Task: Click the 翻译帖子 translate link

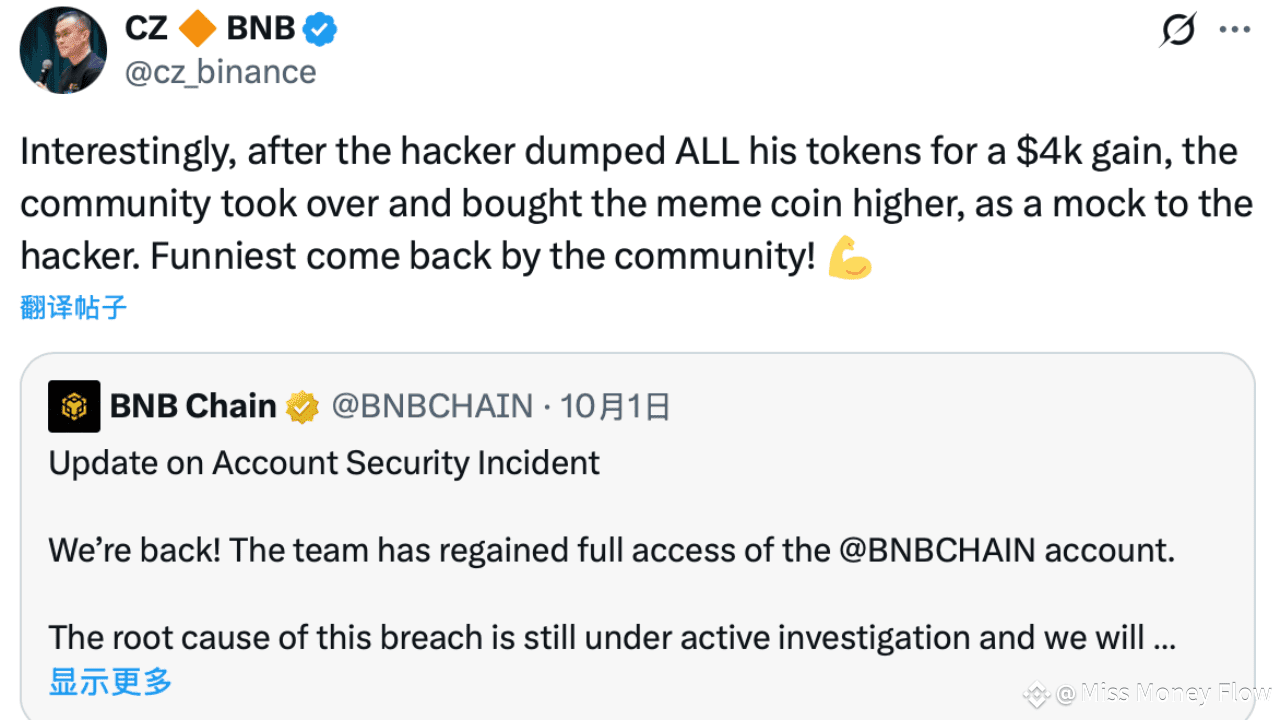Action: click(x=74, y=307)
